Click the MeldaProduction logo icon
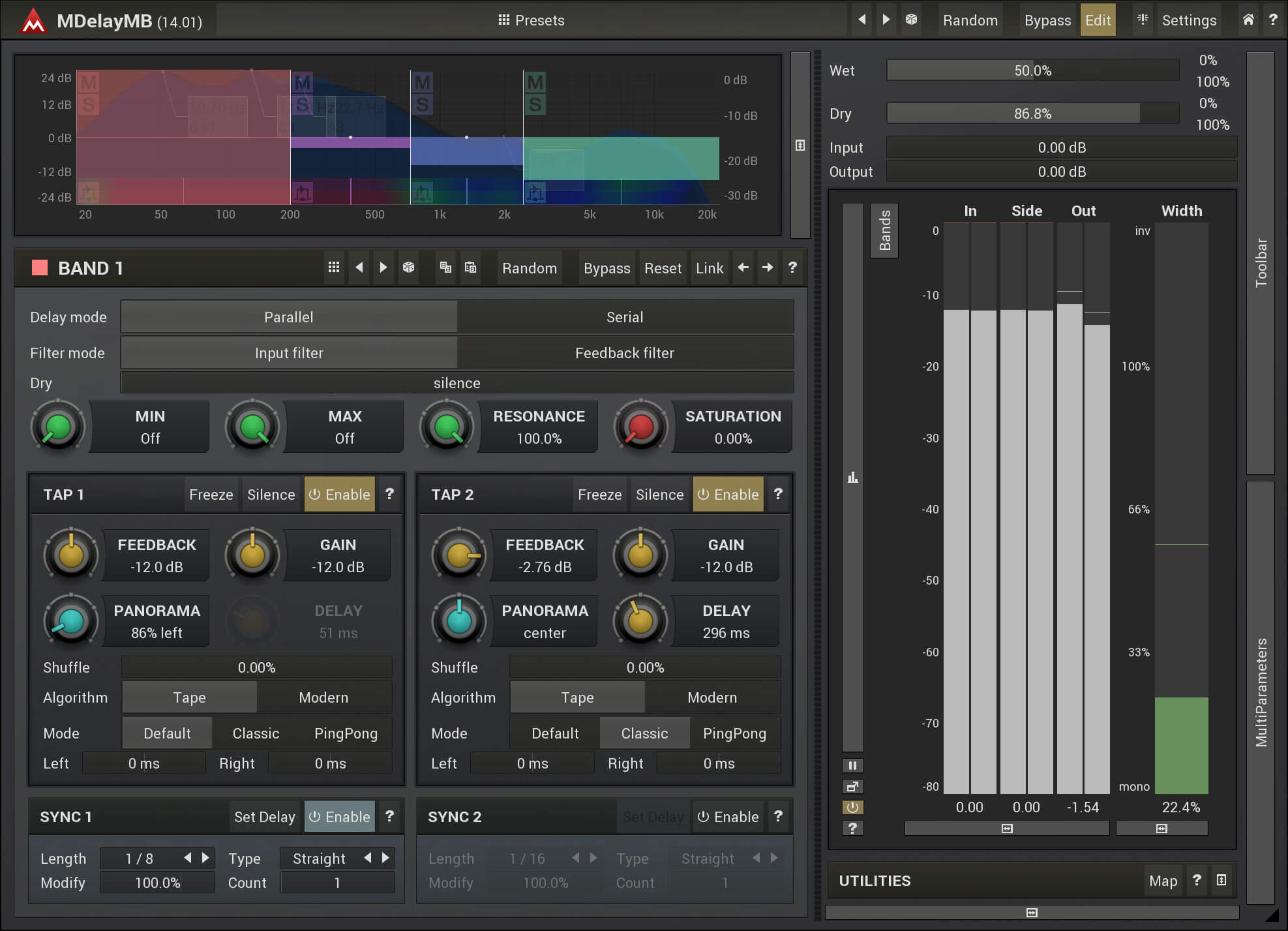 [x=33, y=20]
